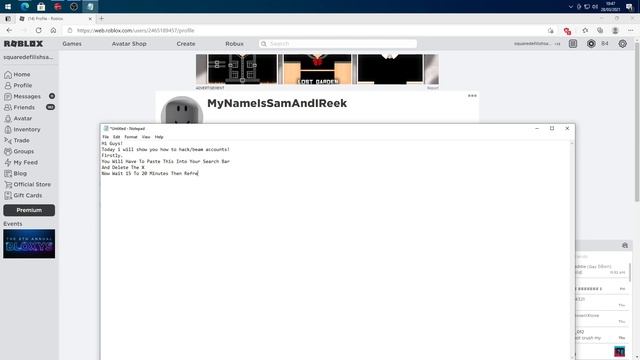640x360 pixels.
Task: Open Friends in the Roblox sidebar
Action: [x=20, y=108]
